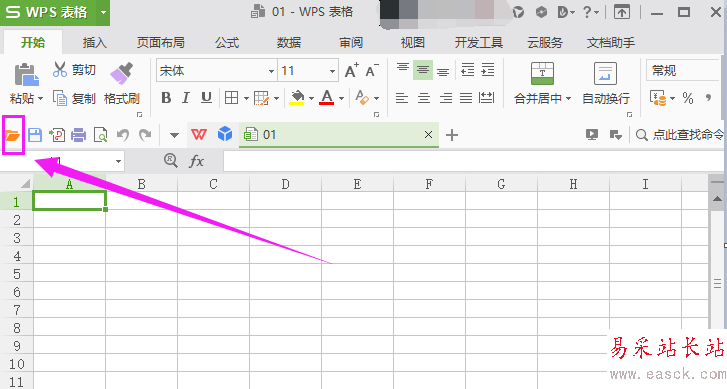This screenshot has width=727, height=389.
Task: Toggle underline formatting
Action: tap(206, 98)
